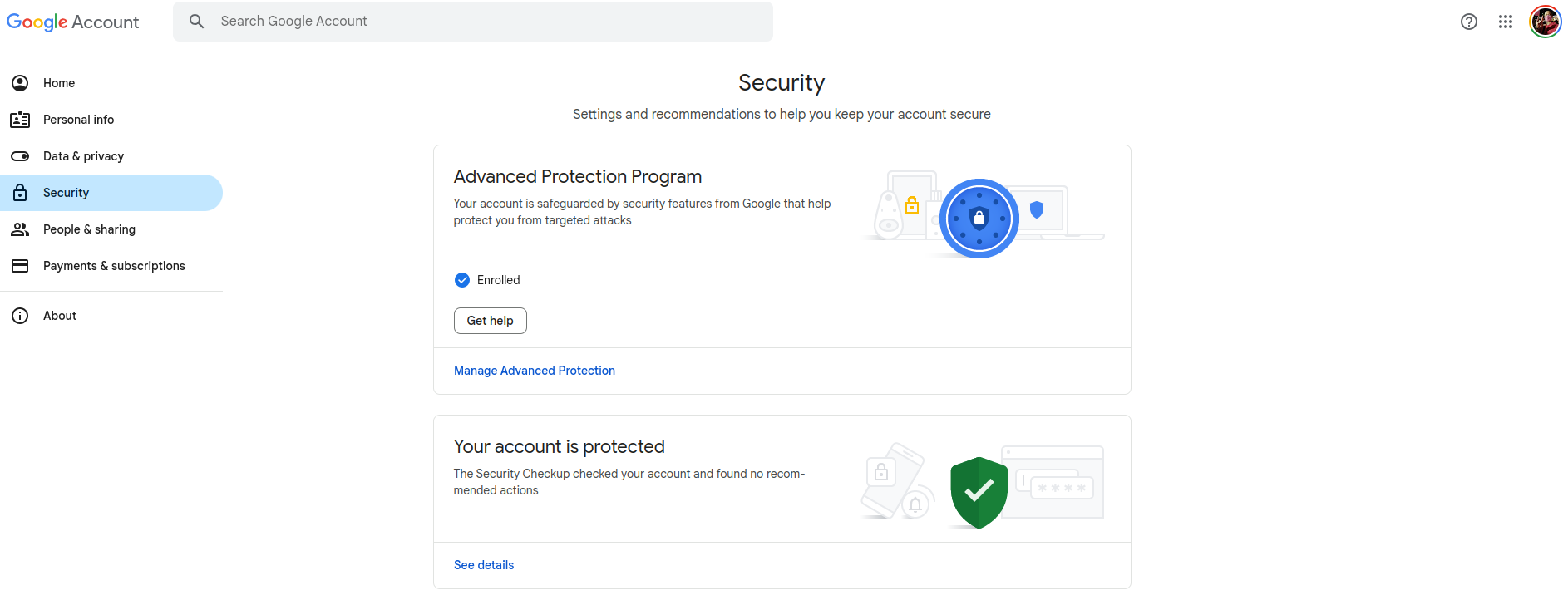Viewport: 1568px width, 600px height.
Task: Open Manage Advanced Protection link
Action: click(535, 371)
